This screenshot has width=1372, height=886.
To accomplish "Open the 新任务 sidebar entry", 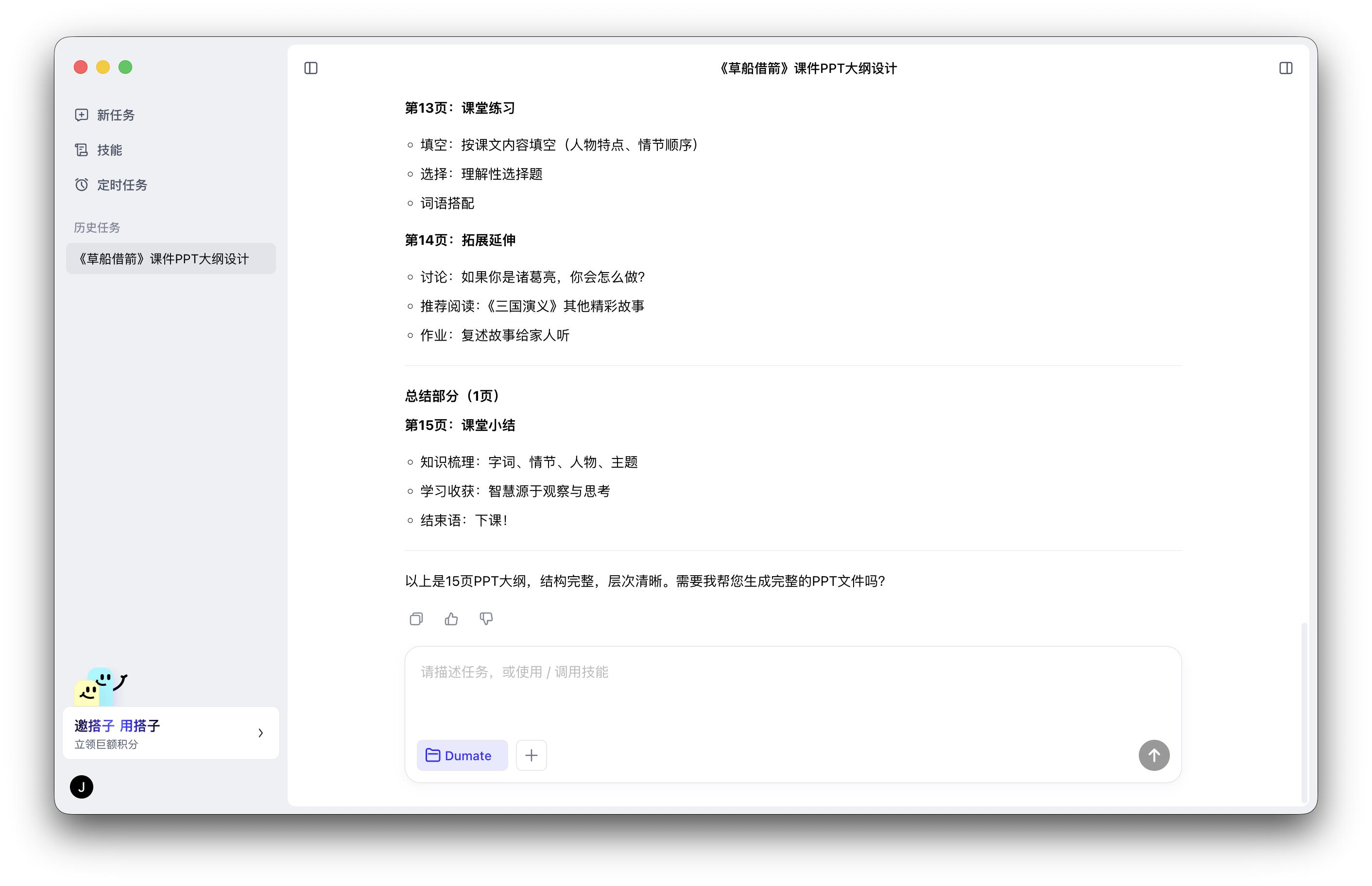I will coord(115,115).
